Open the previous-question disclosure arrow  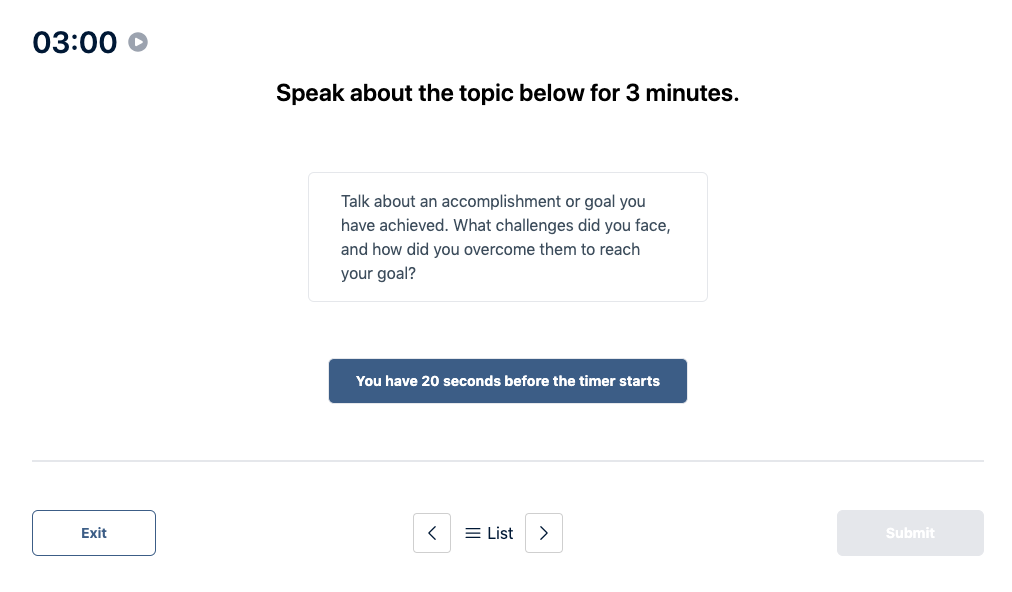[x=432, y=532]
